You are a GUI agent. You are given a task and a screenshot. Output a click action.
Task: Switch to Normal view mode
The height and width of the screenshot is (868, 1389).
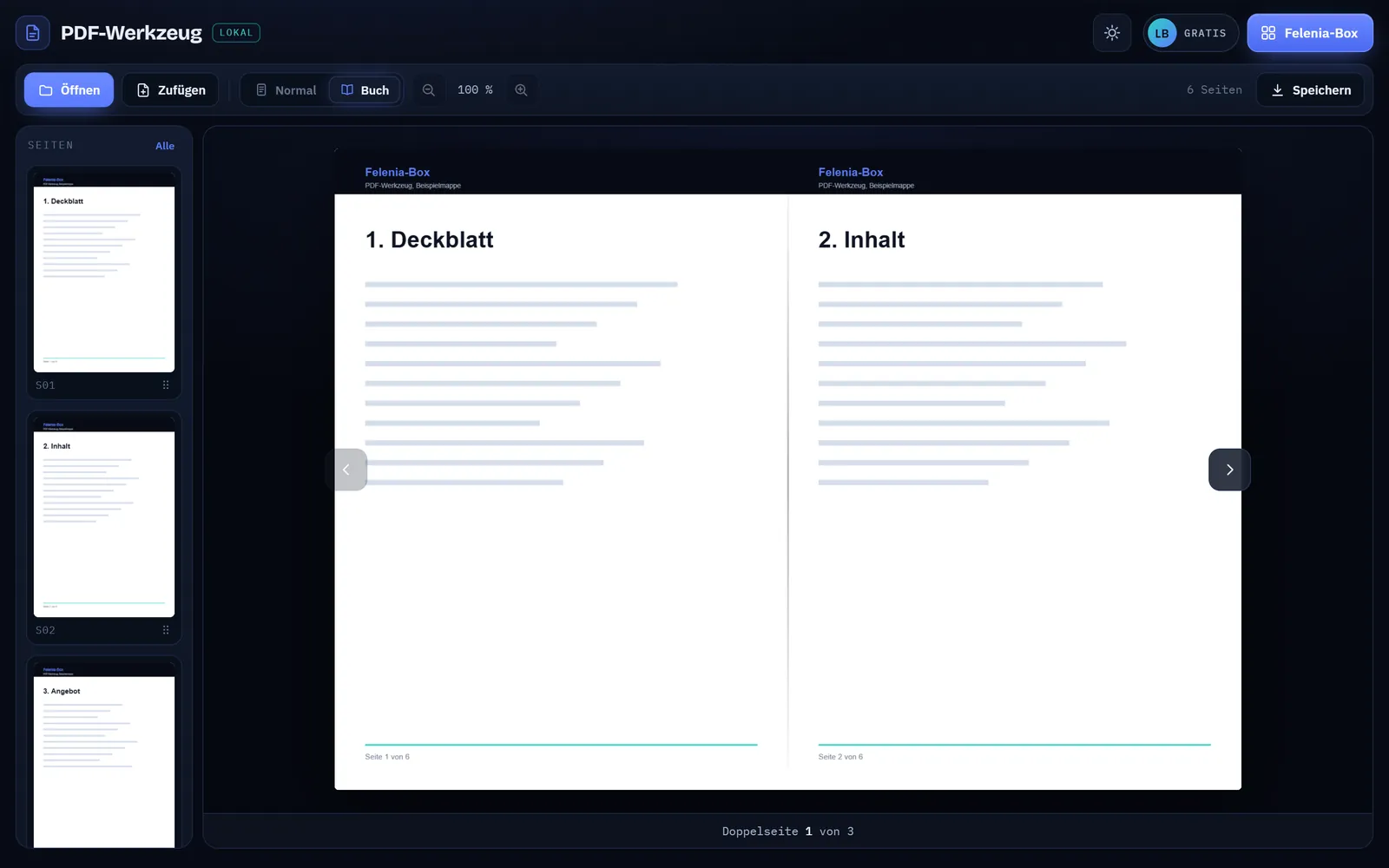[286, 89]
